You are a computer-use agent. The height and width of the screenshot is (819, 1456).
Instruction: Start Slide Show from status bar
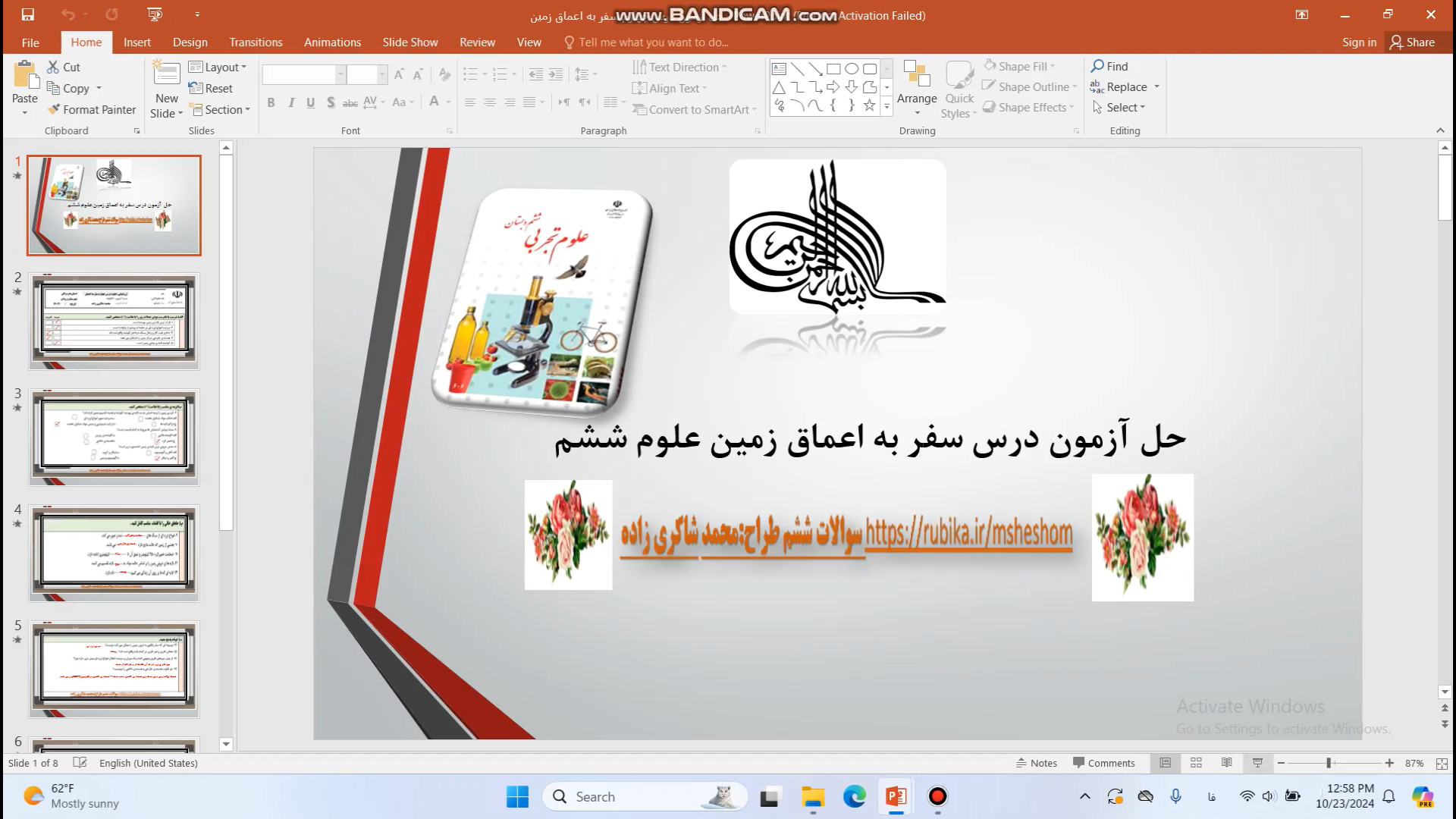point(1257,763)
